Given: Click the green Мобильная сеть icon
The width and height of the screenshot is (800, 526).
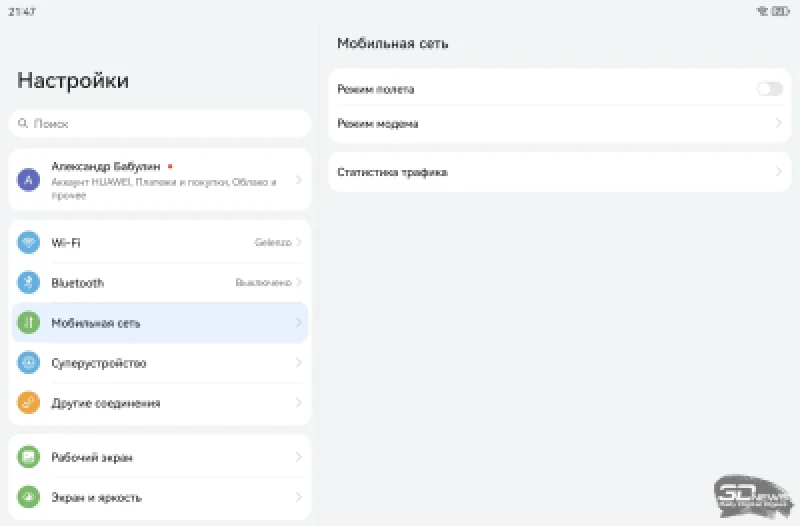Looking at the screenshot, I should 29,323.
